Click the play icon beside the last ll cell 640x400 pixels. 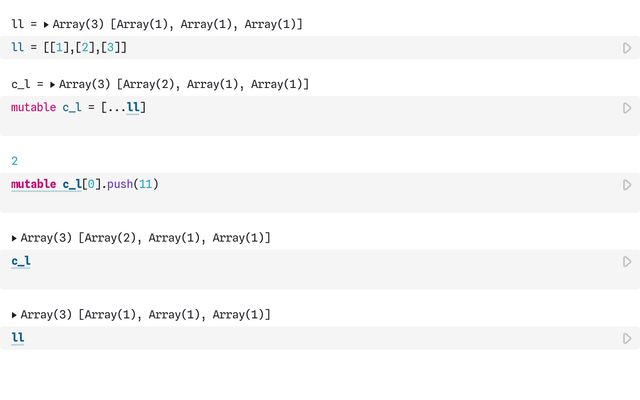coord(627,339)
